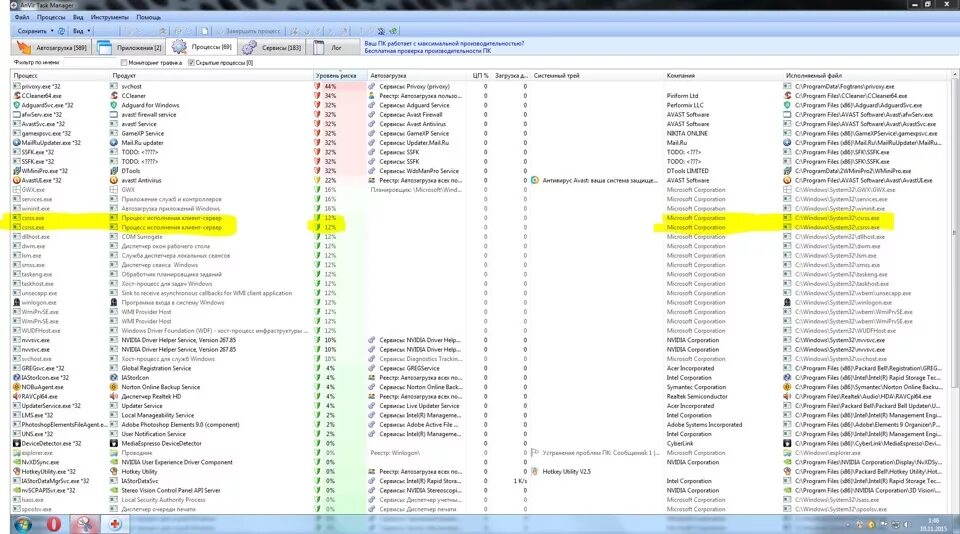The image size is (960, 534).
Task: Sort by the ЦП % column header
Action: coord(481,75)
